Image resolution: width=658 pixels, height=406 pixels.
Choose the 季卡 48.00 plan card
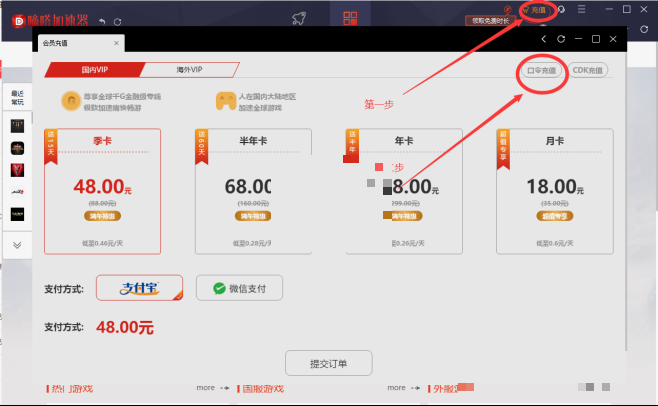point(102,191)
